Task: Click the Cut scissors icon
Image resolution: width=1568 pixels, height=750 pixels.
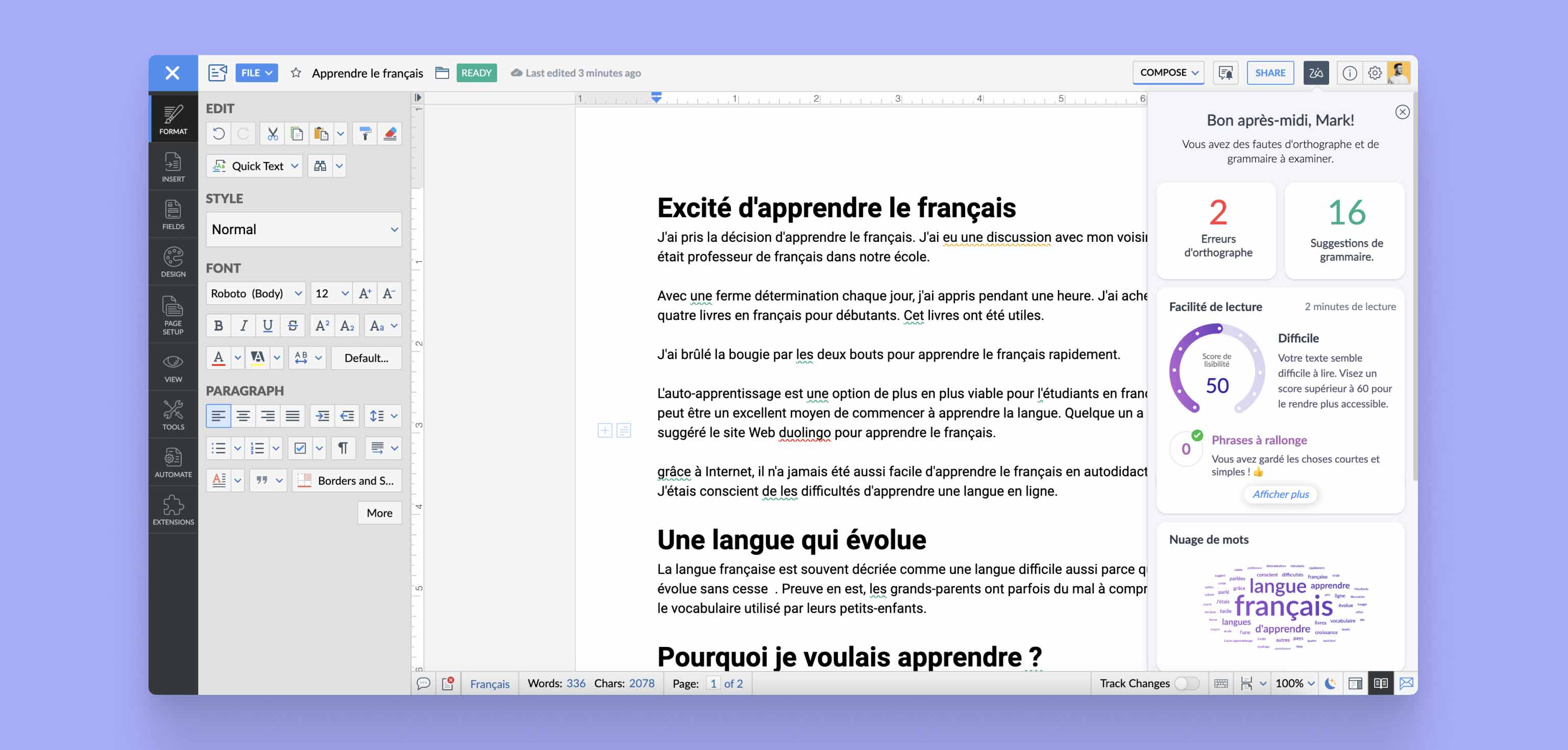Action: coord(272,134)
